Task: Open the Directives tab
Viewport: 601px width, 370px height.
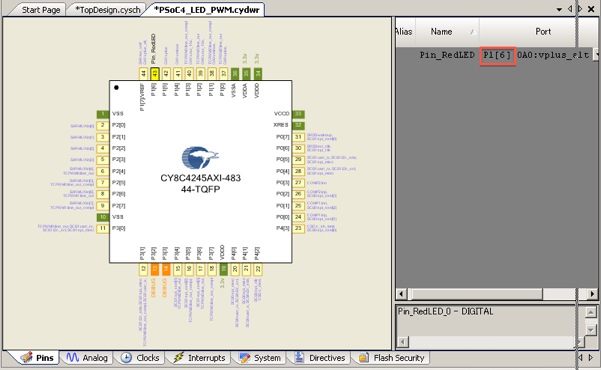Action: (319, 358)
